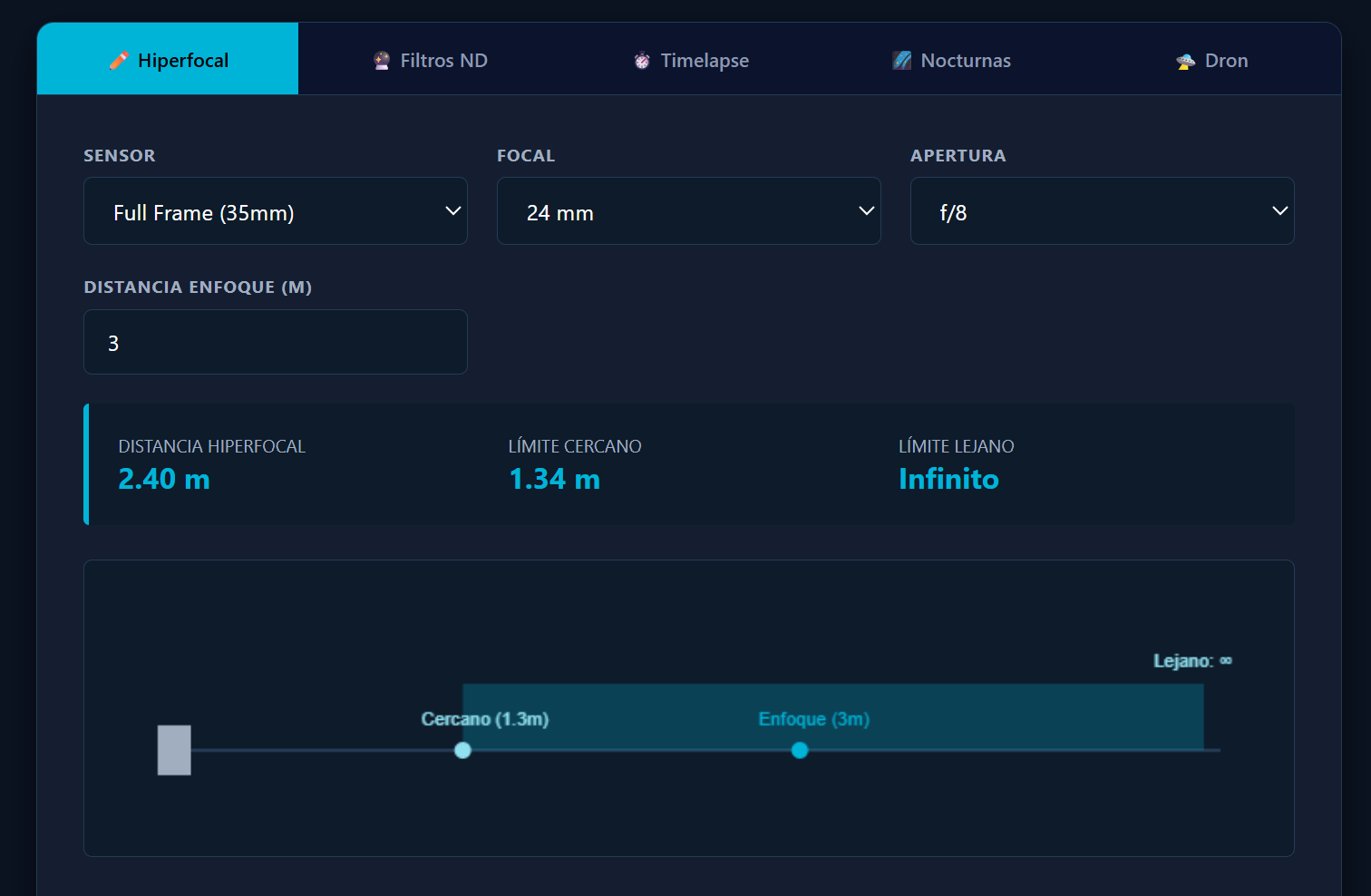Click the LÍMITE LEJANO label
Viewport: 1371px width, 896px height.
(957, 446)
